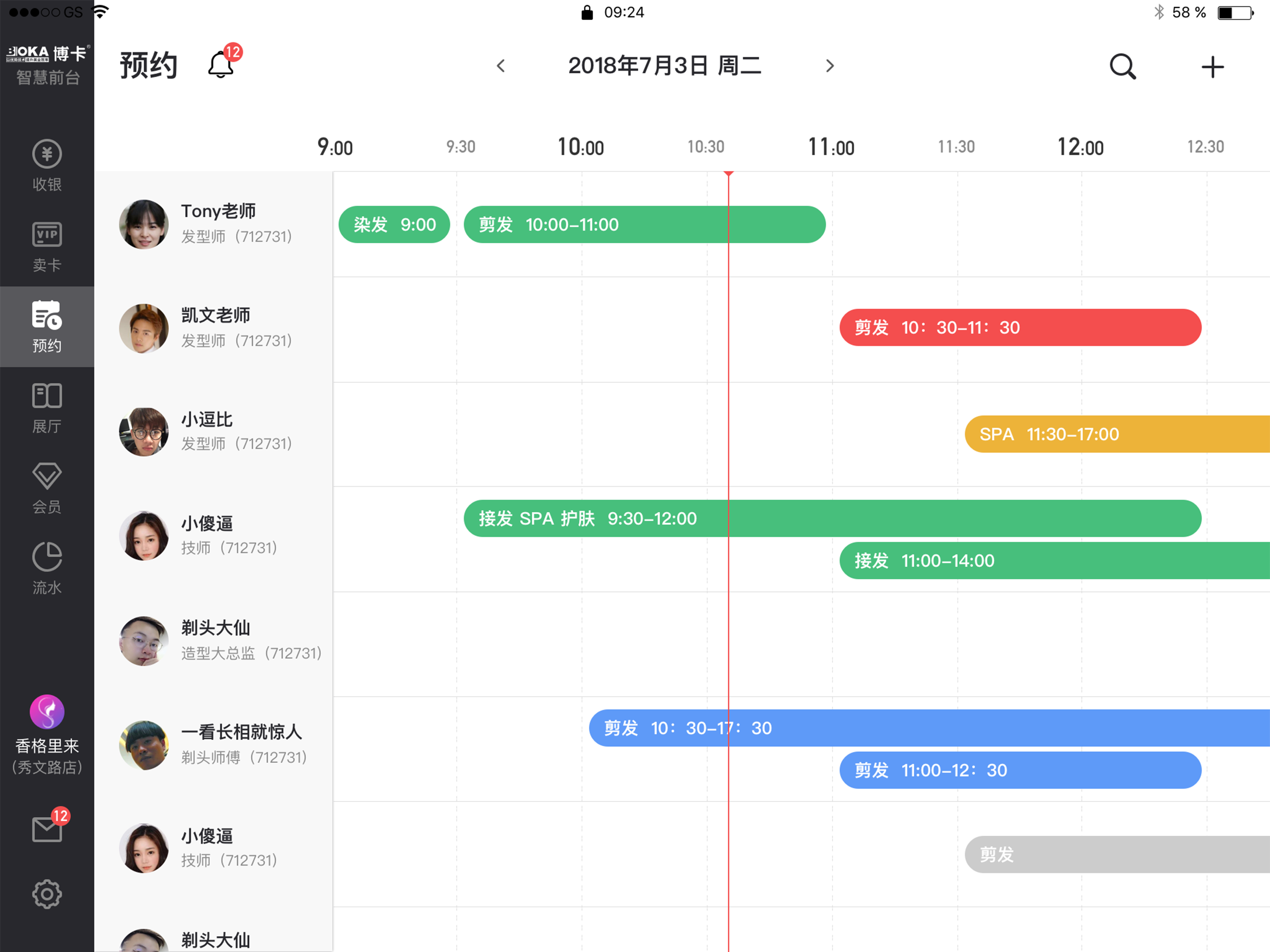Open Tony老师's 剪发 10:00–11:00 appointment
Viewport: 1270px width, 952px height.
(645, 225)
